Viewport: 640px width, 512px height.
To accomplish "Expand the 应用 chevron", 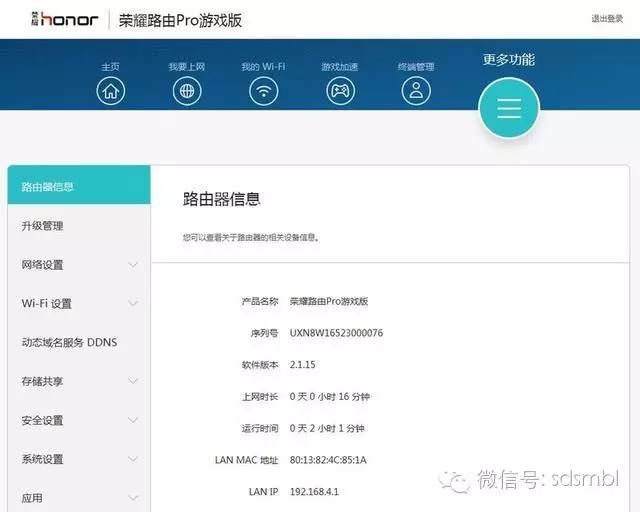I will (x=133, y=498).
